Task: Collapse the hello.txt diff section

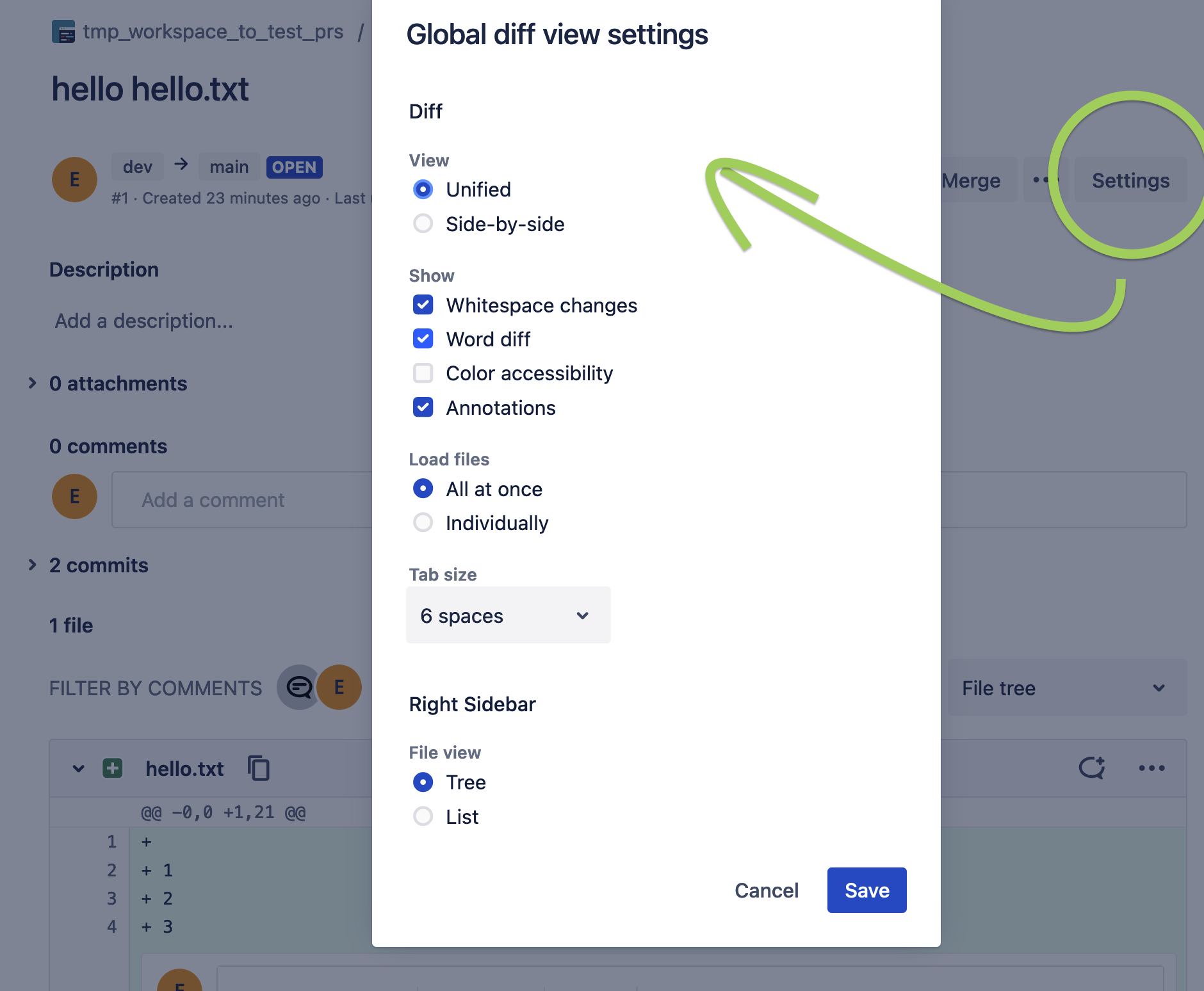Action: [78, 768]
